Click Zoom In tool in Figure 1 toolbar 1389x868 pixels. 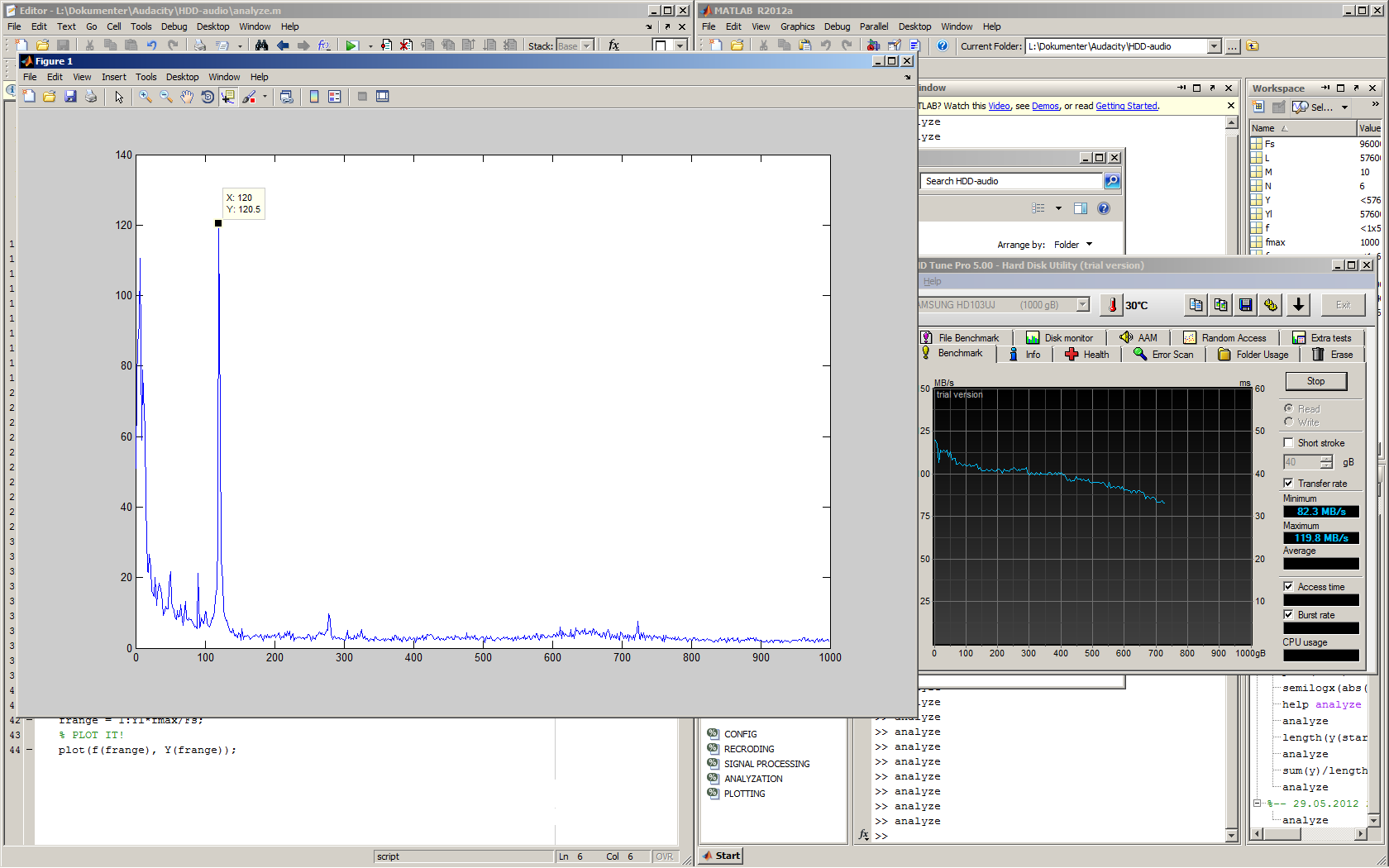point(146,97)
